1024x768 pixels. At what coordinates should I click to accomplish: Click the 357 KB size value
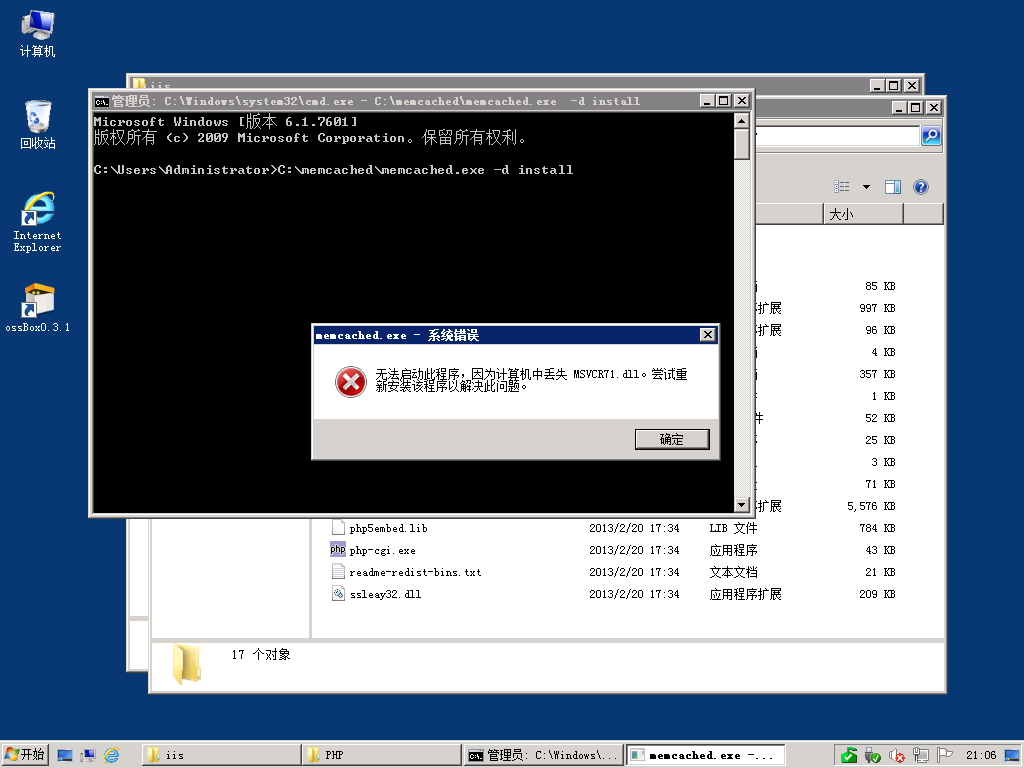tap(877, 374)
